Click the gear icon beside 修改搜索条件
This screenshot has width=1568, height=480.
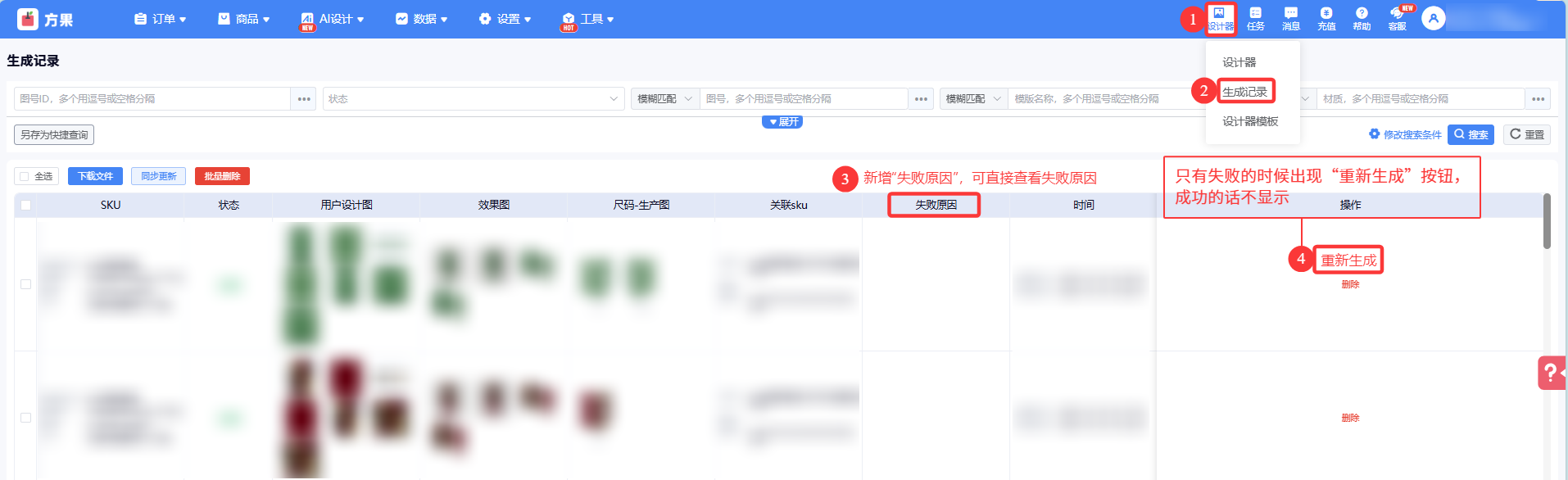pyautogui.click(x=1374, y=134)
